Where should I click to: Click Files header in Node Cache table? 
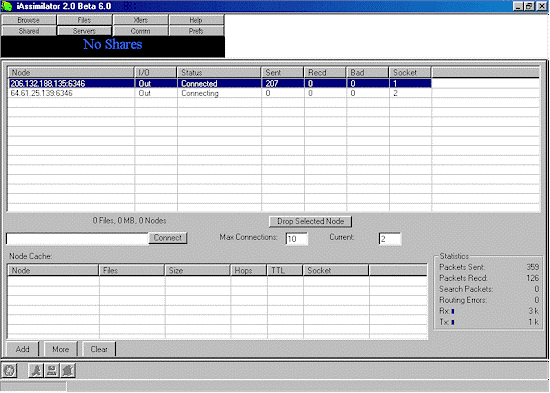132,271
